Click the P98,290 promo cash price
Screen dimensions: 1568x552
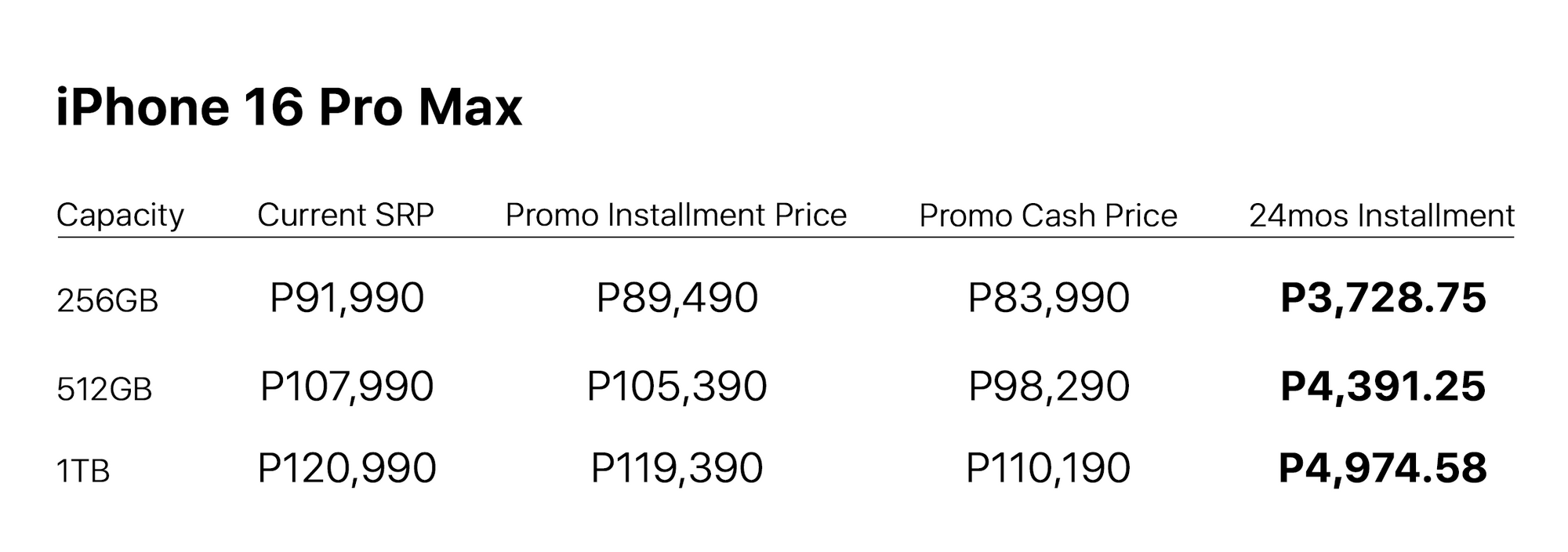click(x=1049, y=386)
